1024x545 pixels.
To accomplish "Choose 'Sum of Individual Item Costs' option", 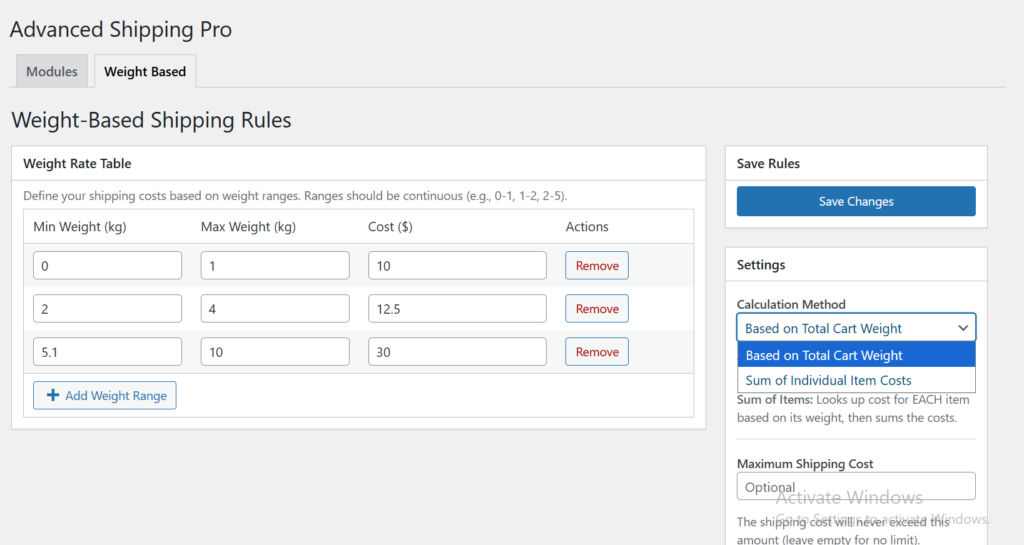I will pyautogui.click(x=855, y=380).
